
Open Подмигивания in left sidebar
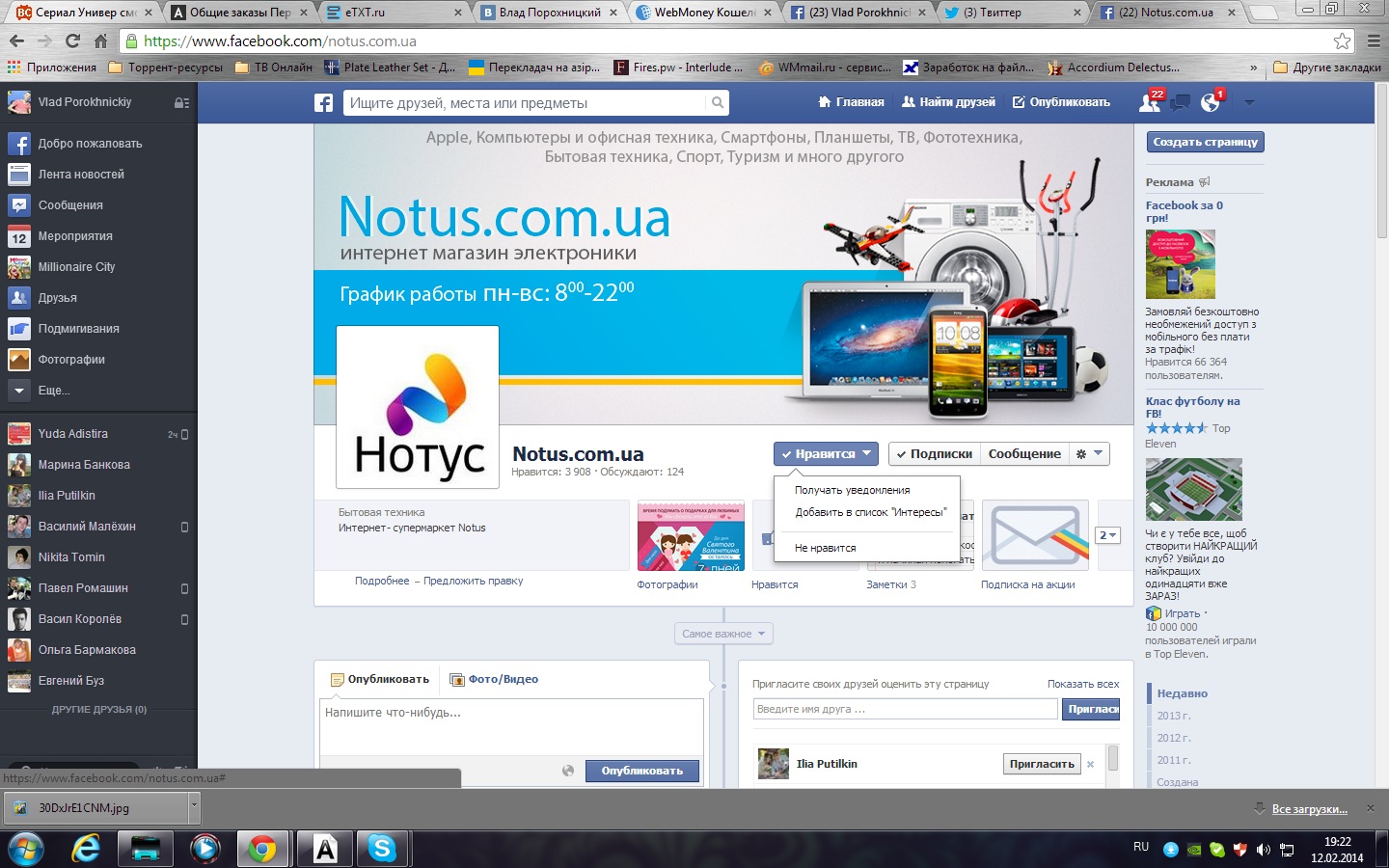pos(79,329)
